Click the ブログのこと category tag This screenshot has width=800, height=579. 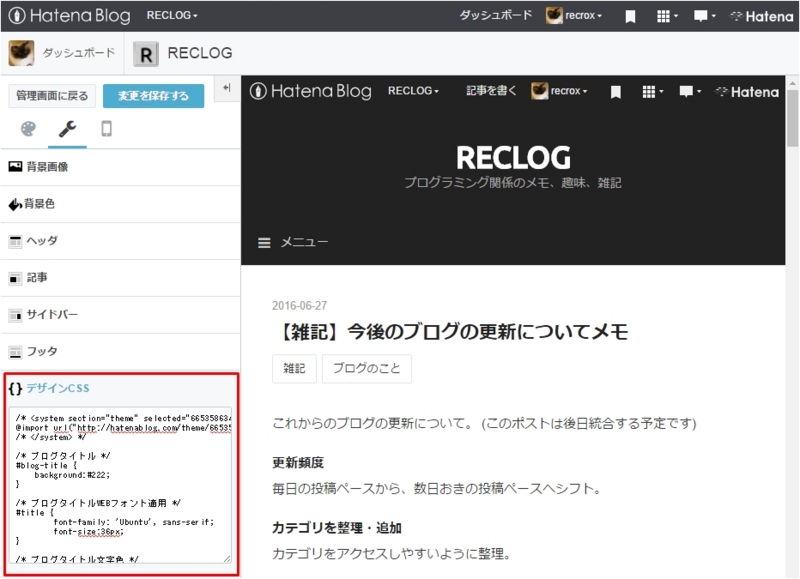[367, 368]
